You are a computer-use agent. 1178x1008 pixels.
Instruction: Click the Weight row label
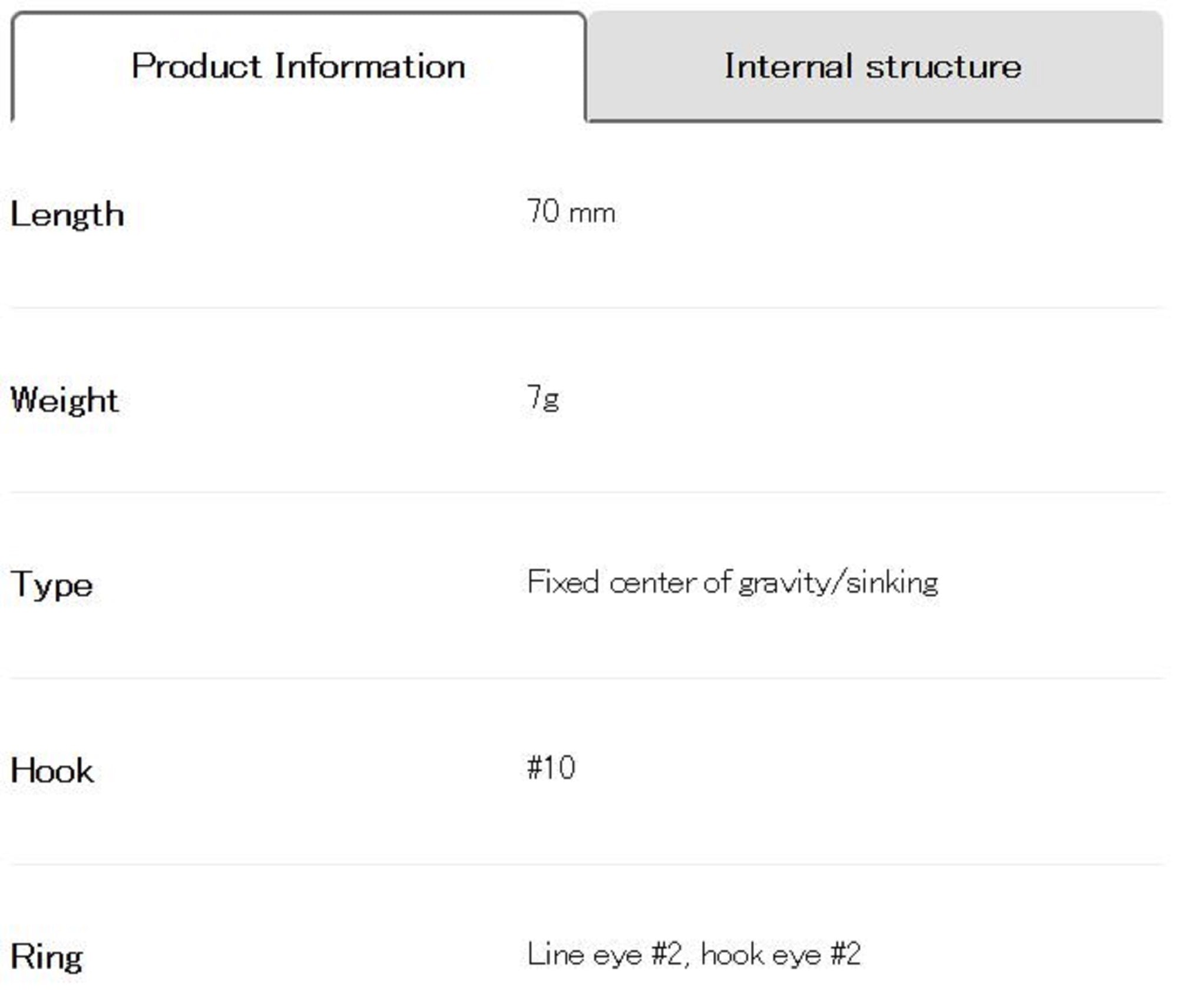click(65, 400)
